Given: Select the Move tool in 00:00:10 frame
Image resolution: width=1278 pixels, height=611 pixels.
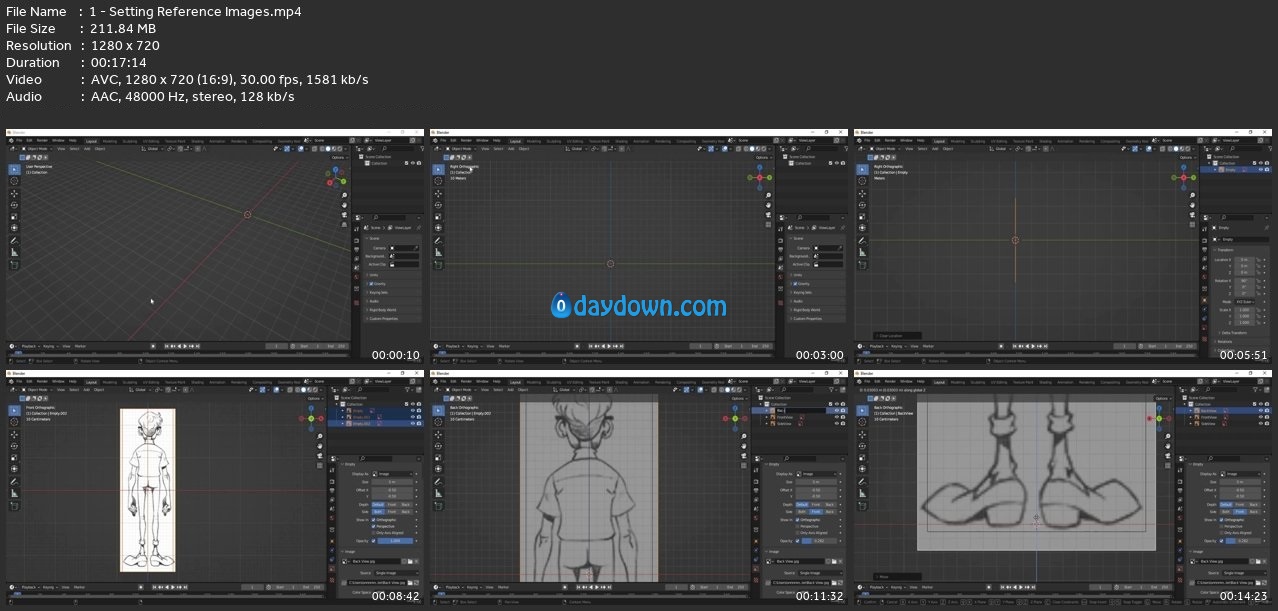Looking at the screenshot, I should pyautogui.click(x=14, y=193).
